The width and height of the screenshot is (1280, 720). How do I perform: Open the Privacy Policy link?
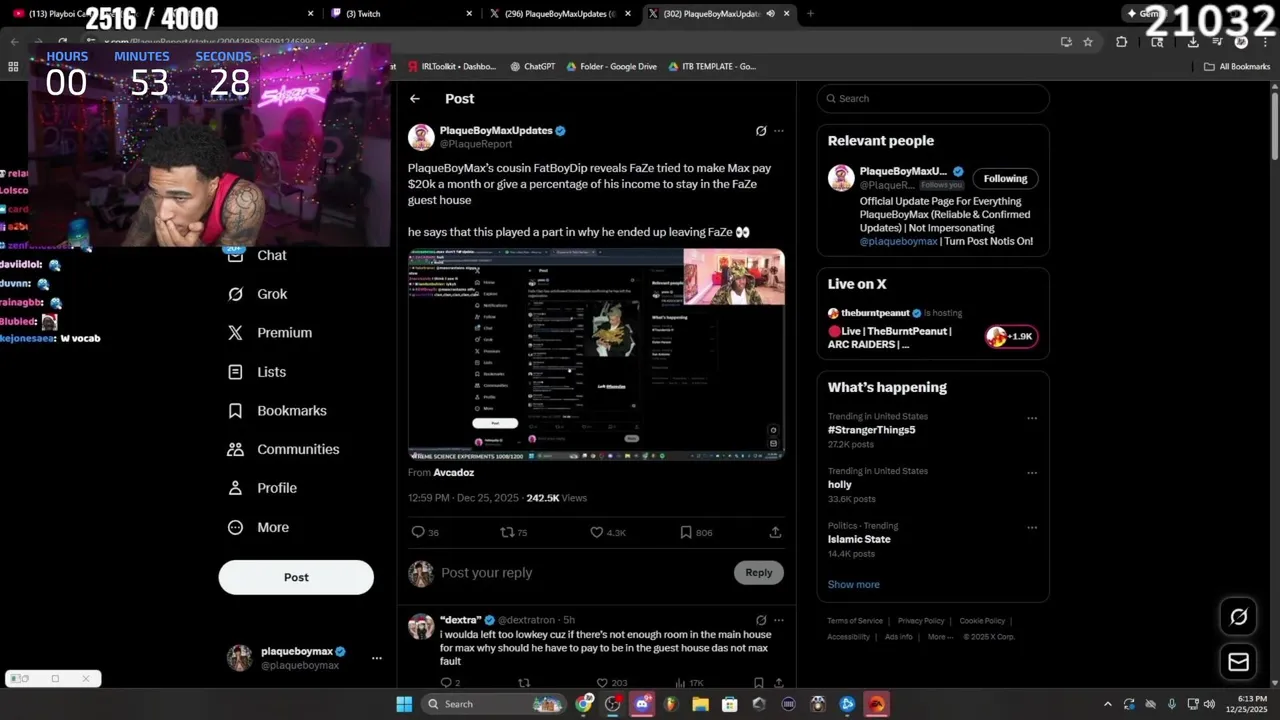(921, 621)
